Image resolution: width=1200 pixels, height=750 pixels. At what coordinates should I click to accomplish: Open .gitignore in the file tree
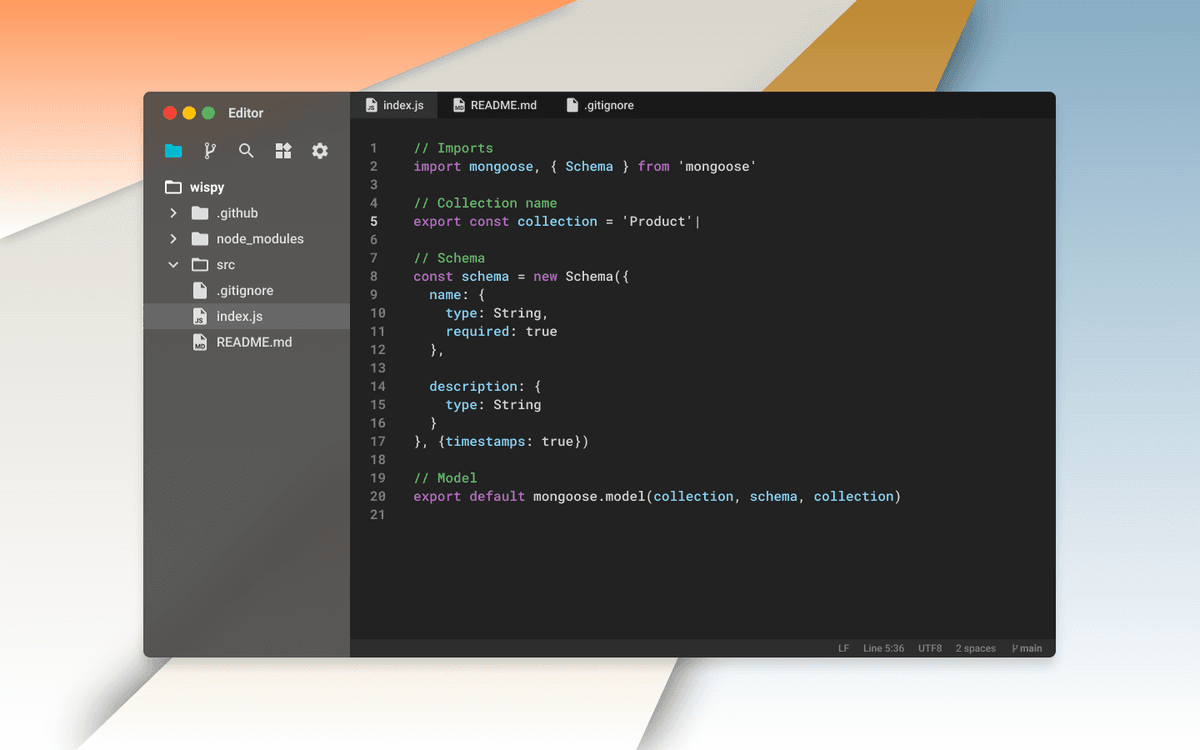pos(244,291)
